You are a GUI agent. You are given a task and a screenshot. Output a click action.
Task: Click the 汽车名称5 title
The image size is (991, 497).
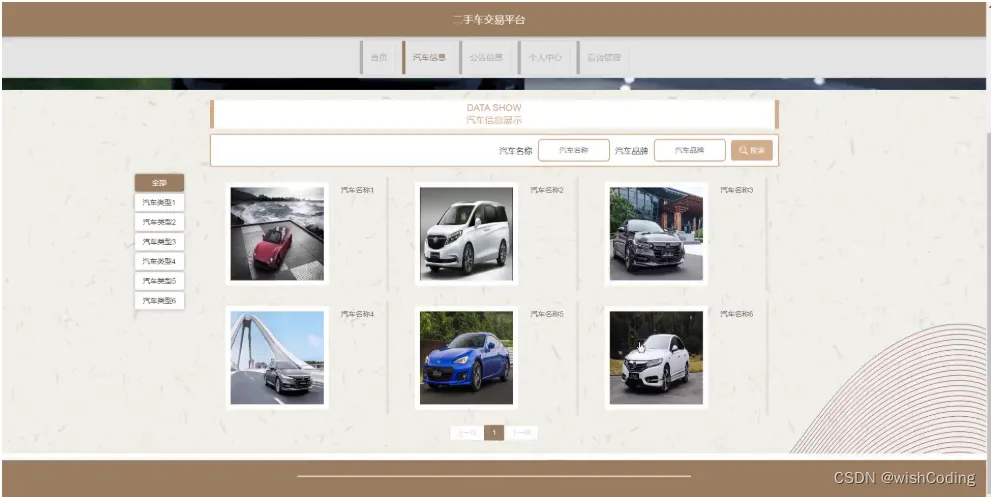(547, 314)
